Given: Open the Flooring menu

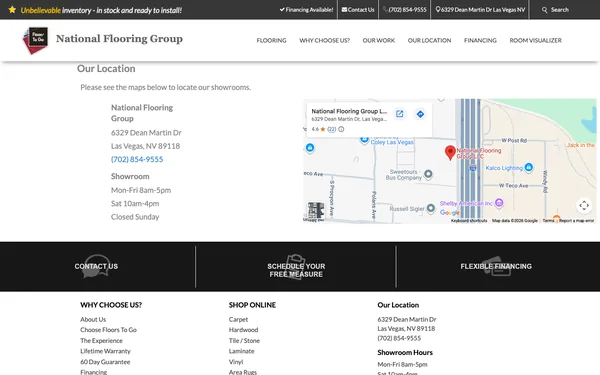Looking at the screenshot, I should tap(271, 40).
